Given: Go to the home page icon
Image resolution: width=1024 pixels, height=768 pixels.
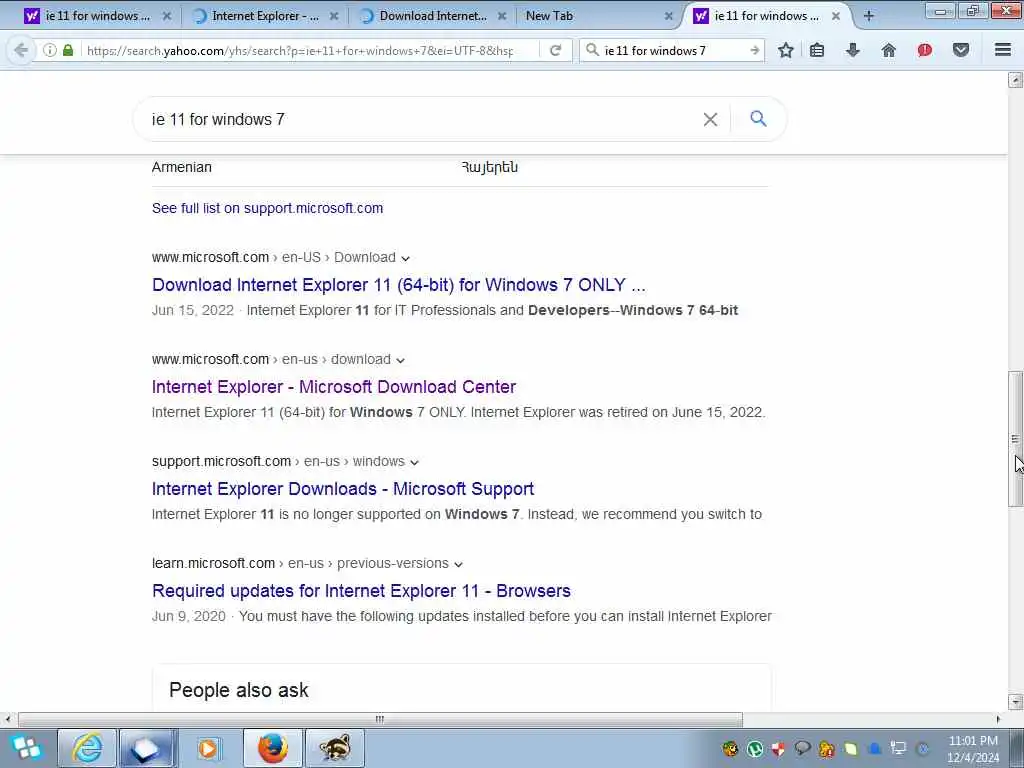Looking at the screenshot, I should (x=888, y=50).
